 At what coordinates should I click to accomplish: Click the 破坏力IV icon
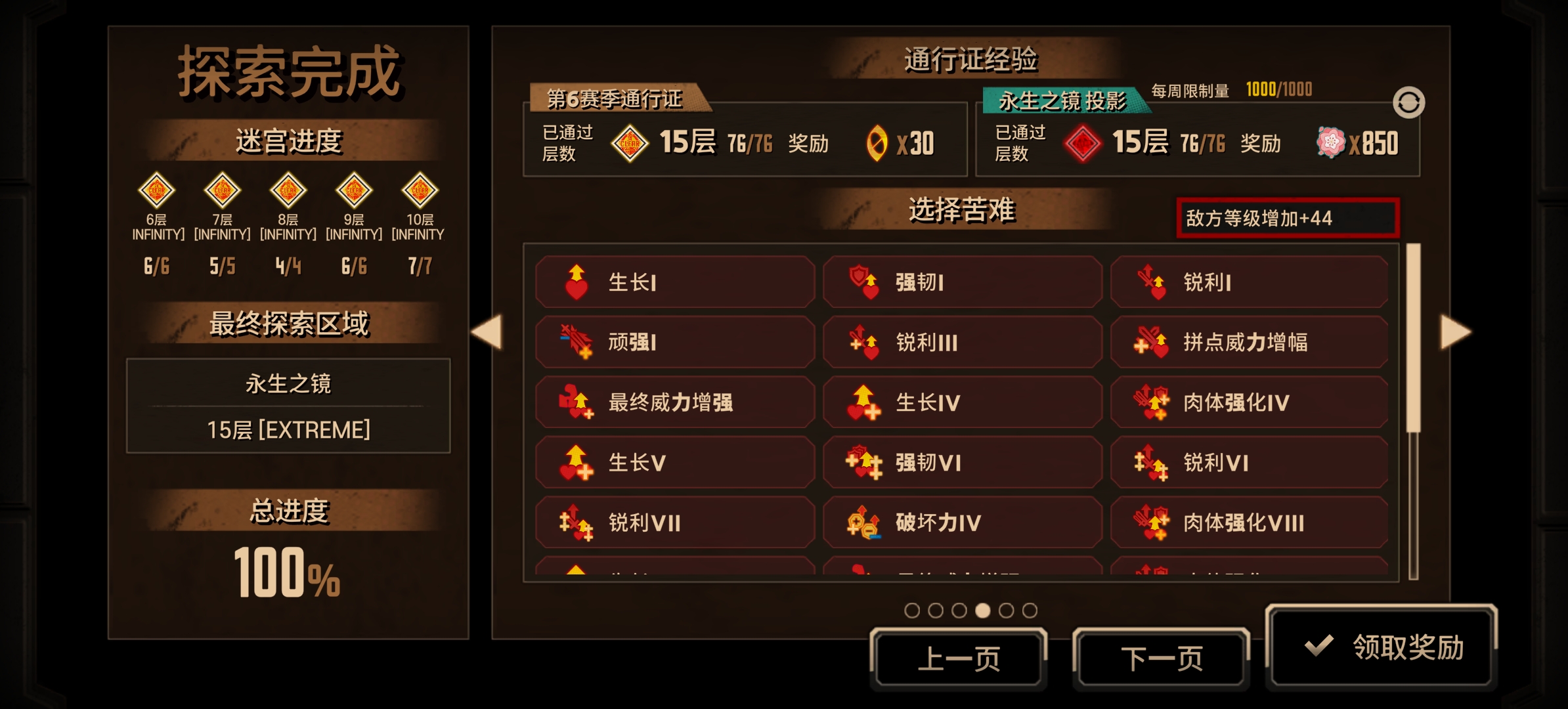(863, 523)
